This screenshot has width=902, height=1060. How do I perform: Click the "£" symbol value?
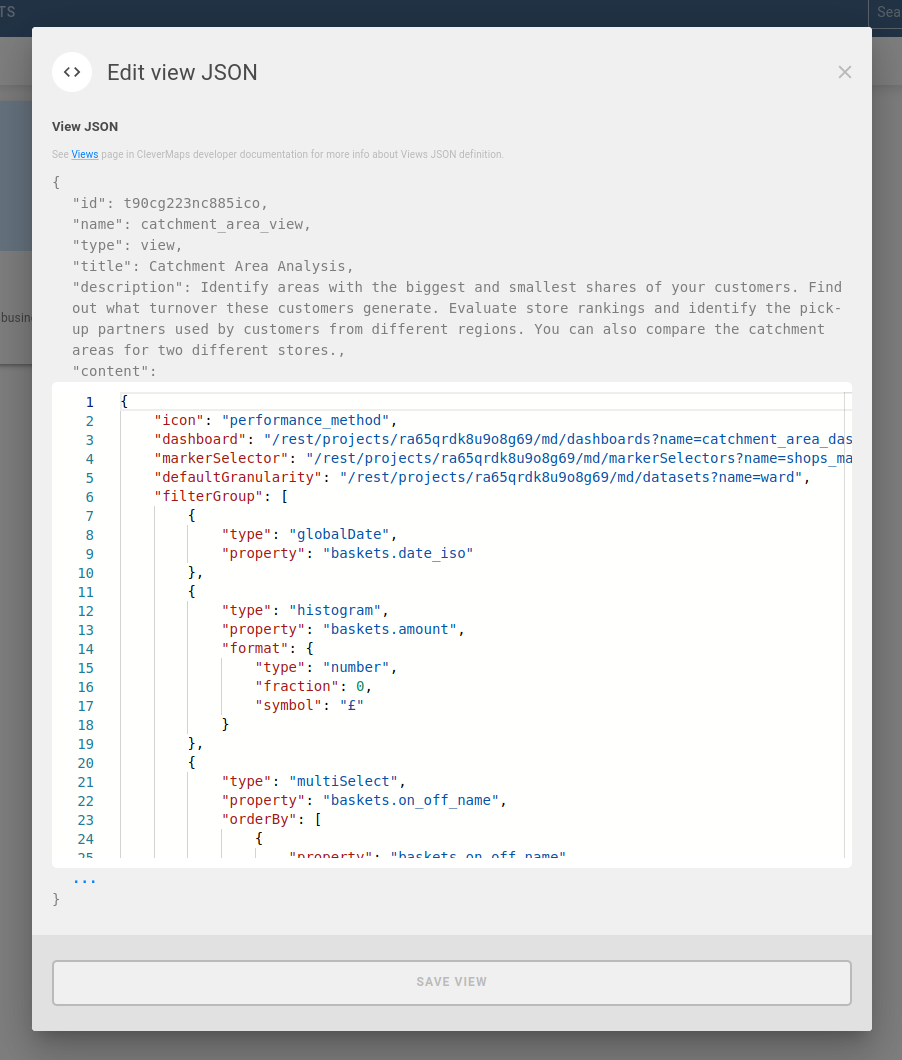[x=352, y=706]
